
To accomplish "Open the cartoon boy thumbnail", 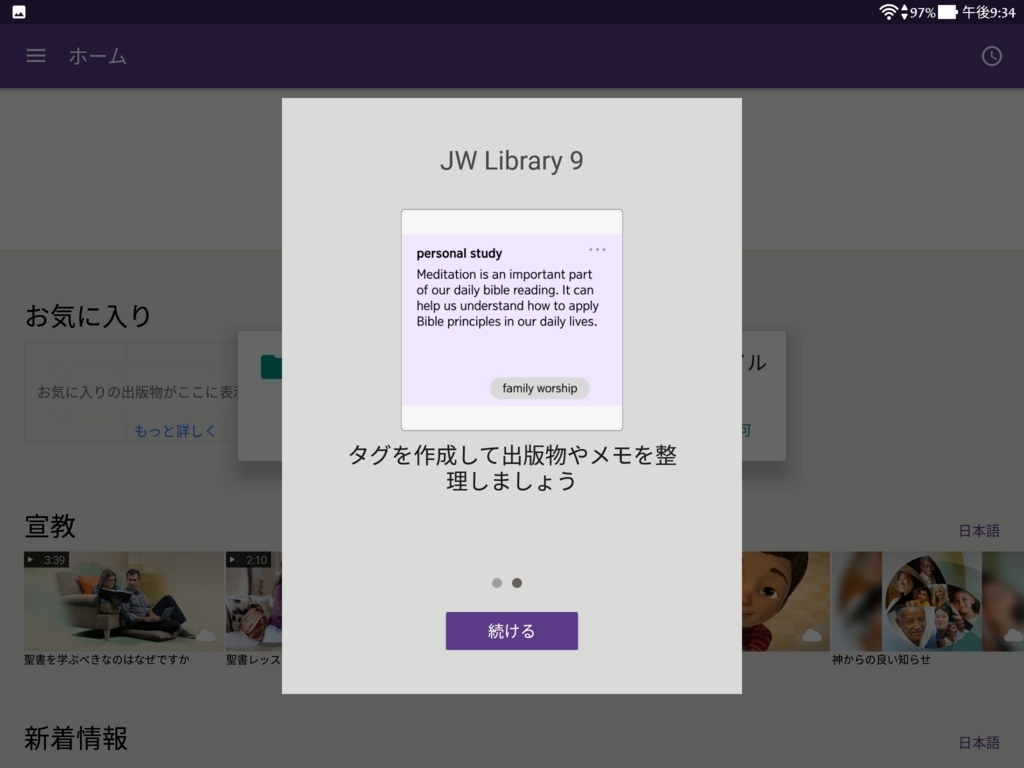I will [786, 601].
